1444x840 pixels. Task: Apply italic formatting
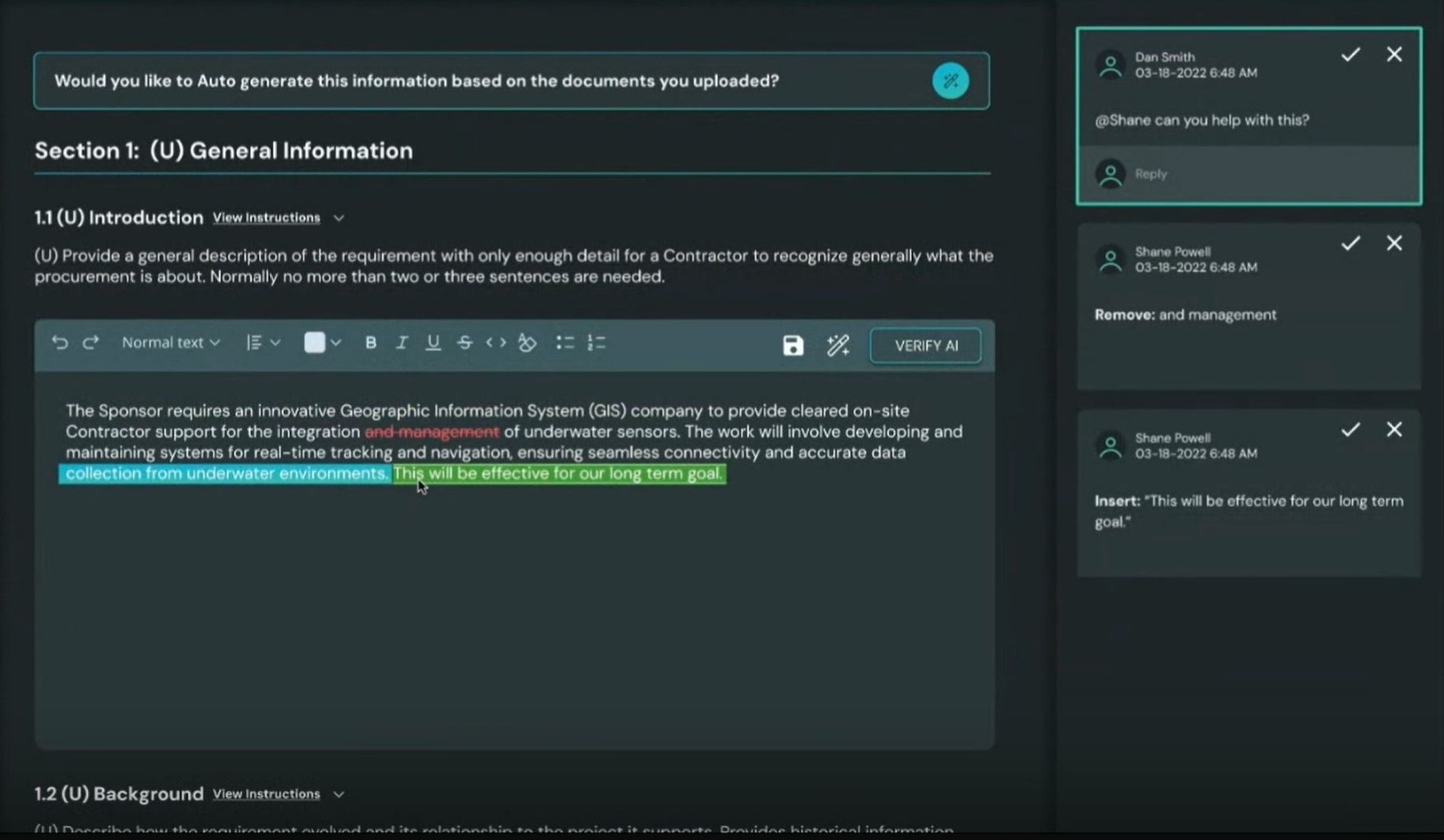401,343
